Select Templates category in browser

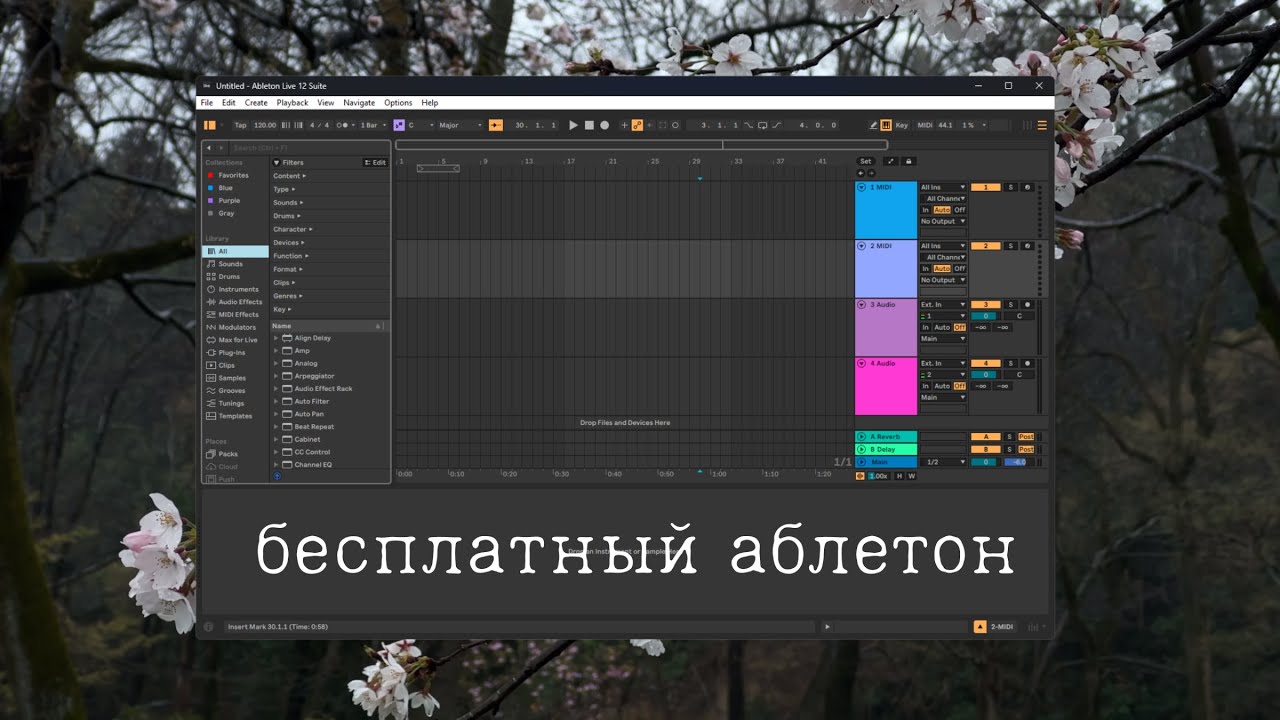(235, 416)
